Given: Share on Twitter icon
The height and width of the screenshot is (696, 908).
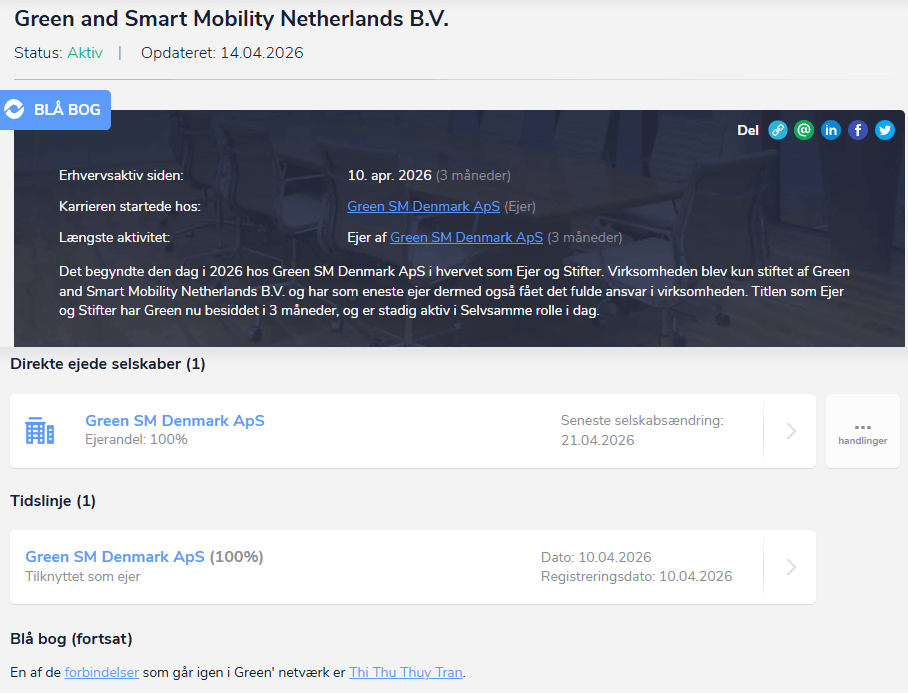Looking at the screenshot, I should point(885,130).
